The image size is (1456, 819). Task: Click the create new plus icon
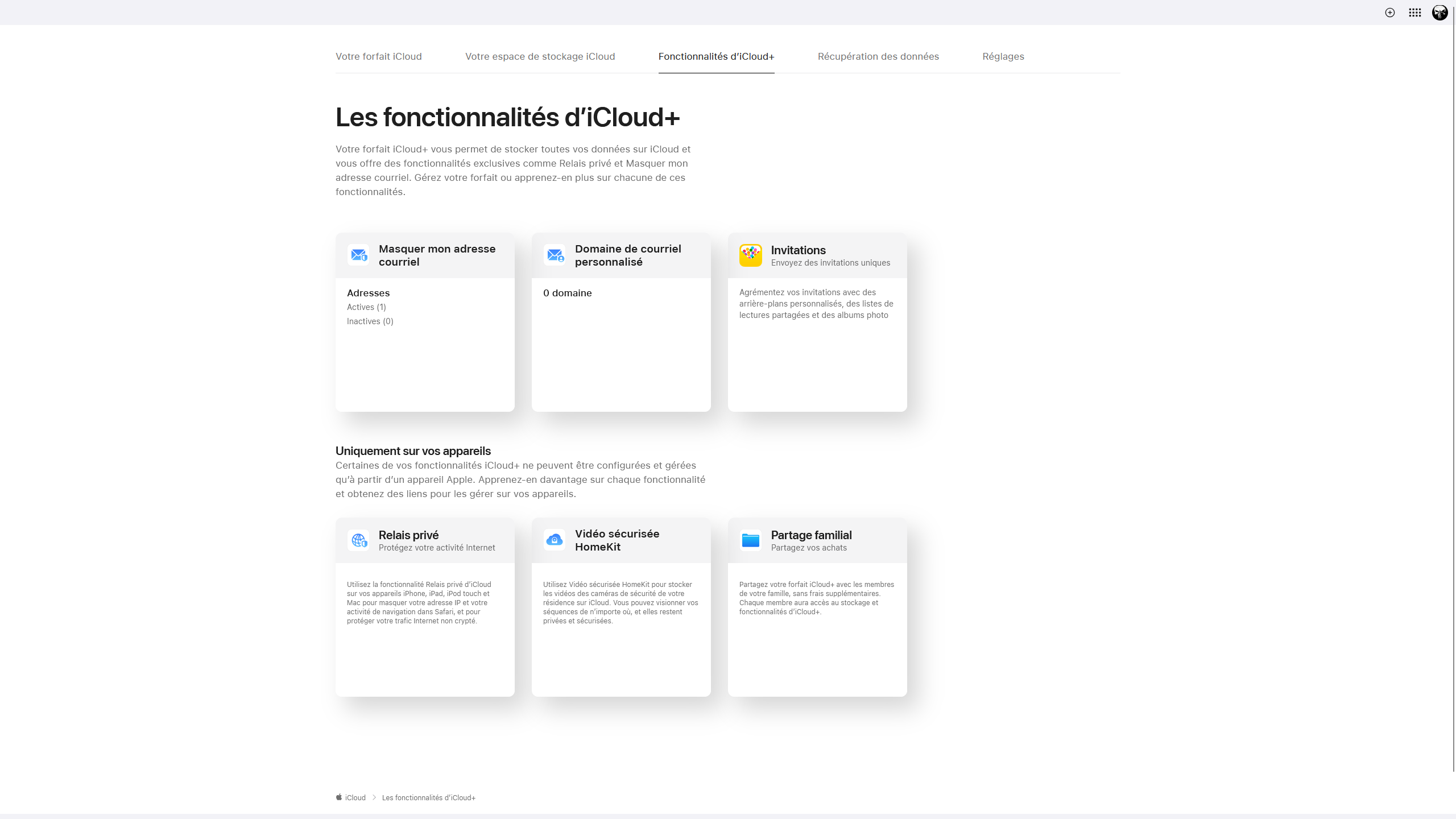pos(1389,13)
